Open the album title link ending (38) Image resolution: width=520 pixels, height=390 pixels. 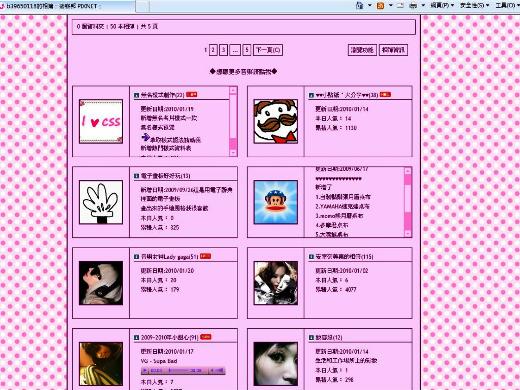[347, 95]
